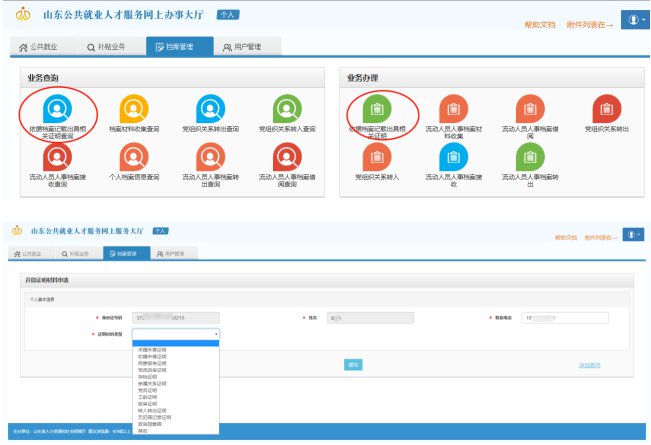
Task: Switch to 公共就业 tab
Action: [x=46, y=47]
